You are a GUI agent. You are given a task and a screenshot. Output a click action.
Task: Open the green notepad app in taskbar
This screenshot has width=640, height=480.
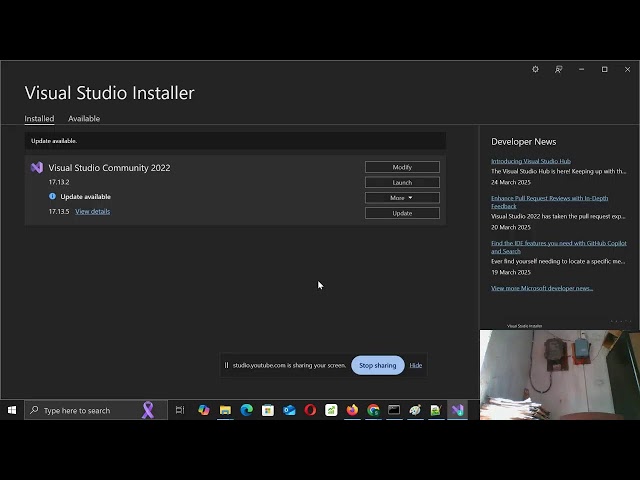coord(436,410)
